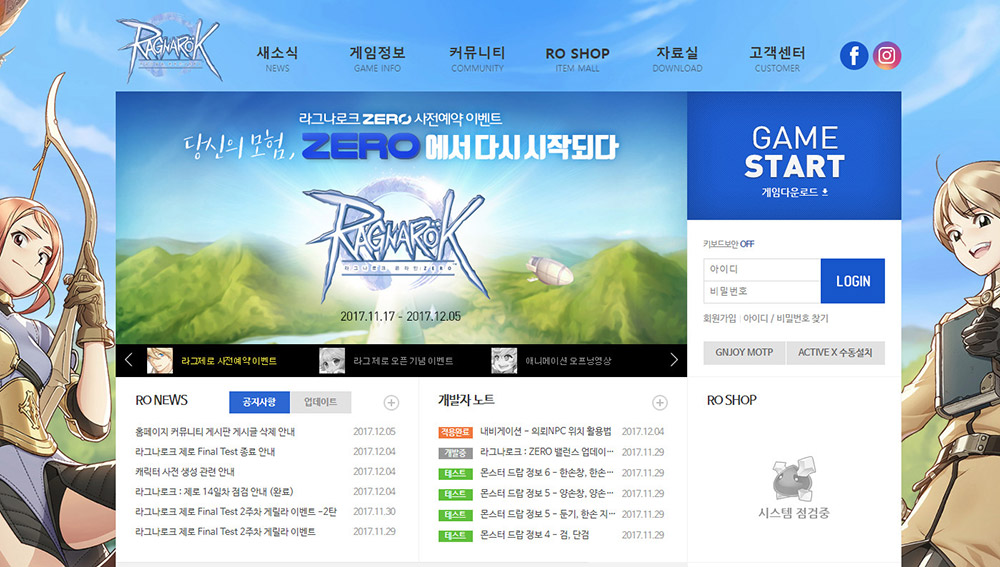Image resolution: width=1000 pixels, height=567 pixels.
Task: Open note 몬스터 드랍 정보 5 - 양손창
Action: click(x=547, y=493)
